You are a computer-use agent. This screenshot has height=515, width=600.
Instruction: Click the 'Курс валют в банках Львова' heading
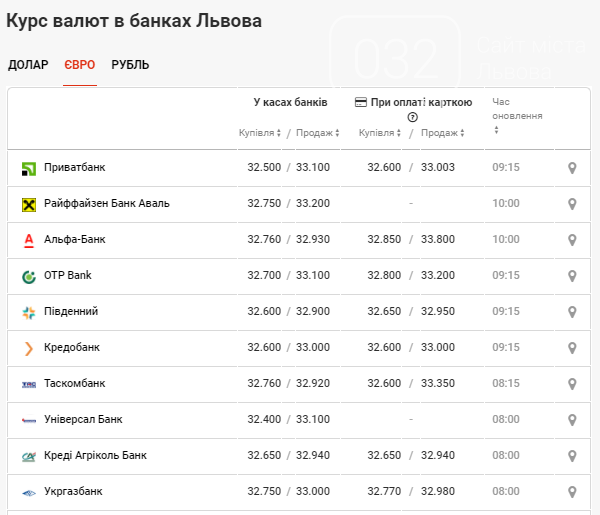pos(134,21)
